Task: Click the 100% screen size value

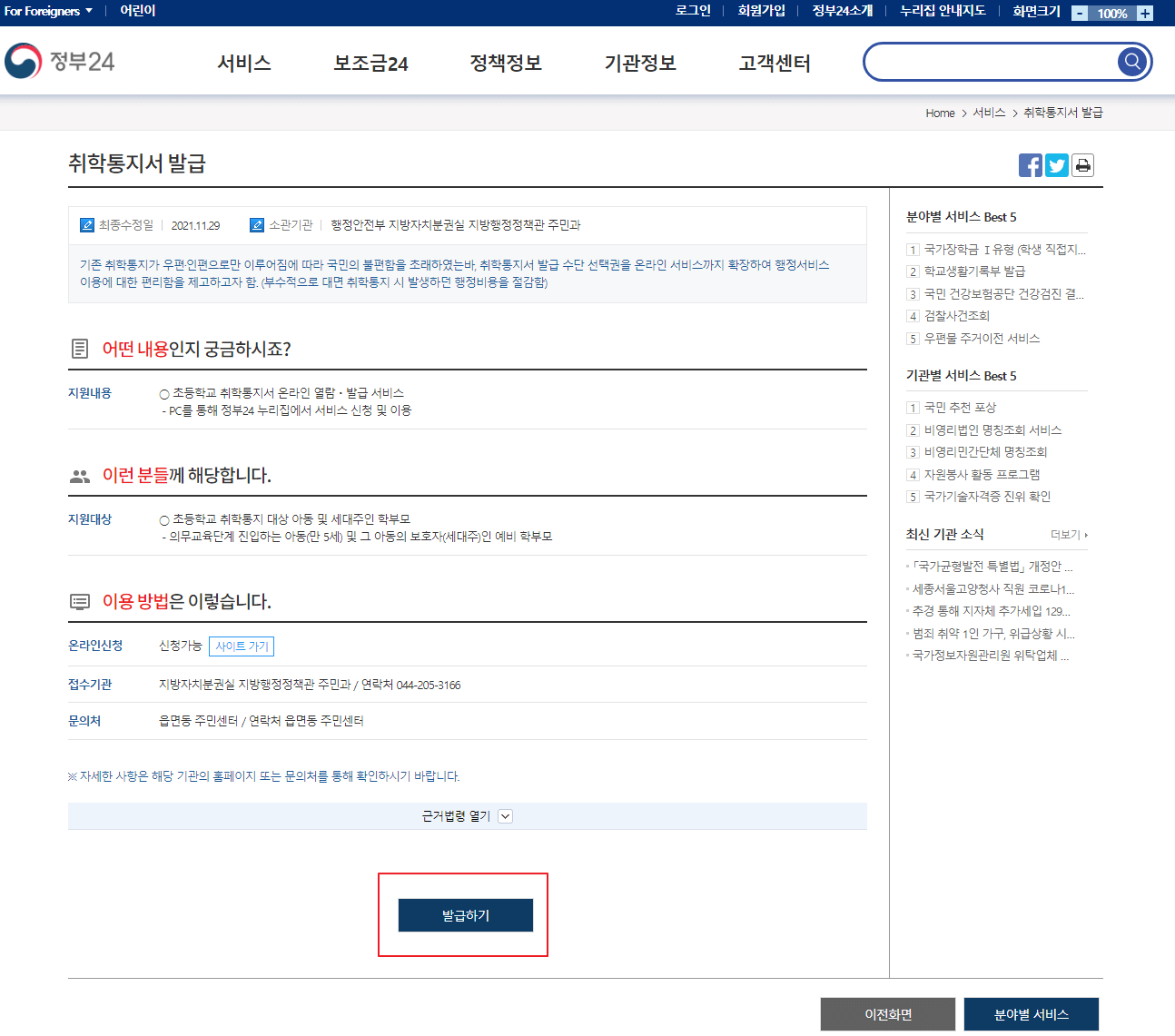Action: coord(1112,13)
